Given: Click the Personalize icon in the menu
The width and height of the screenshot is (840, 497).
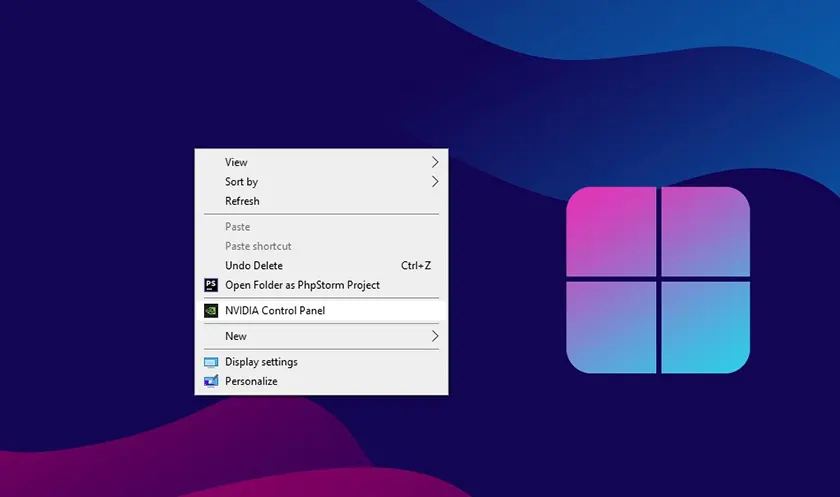Looking at the screenshot, I should [211, 381].
